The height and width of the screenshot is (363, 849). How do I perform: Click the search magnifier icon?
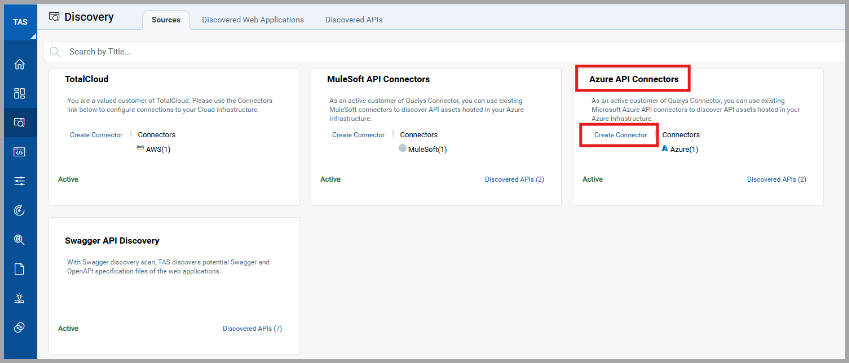point(55,52)
